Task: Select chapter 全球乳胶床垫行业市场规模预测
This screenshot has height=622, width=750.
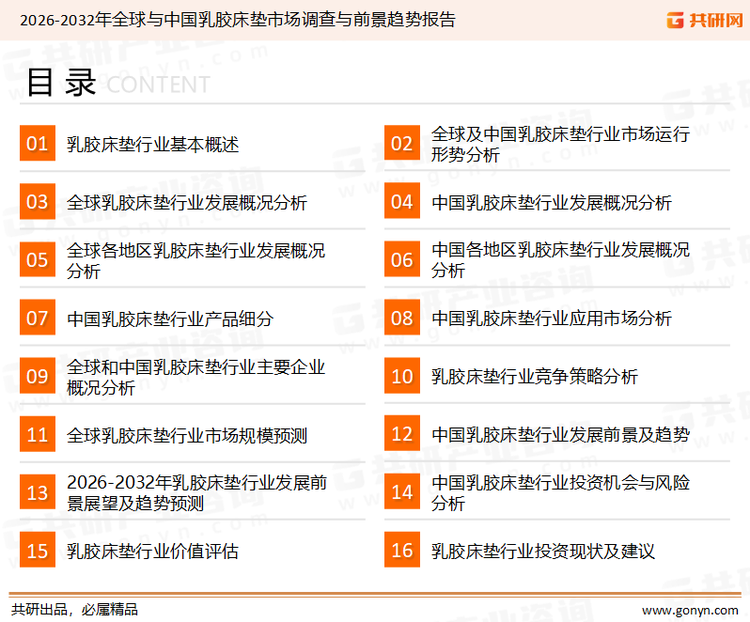Action: click(187, 435)
